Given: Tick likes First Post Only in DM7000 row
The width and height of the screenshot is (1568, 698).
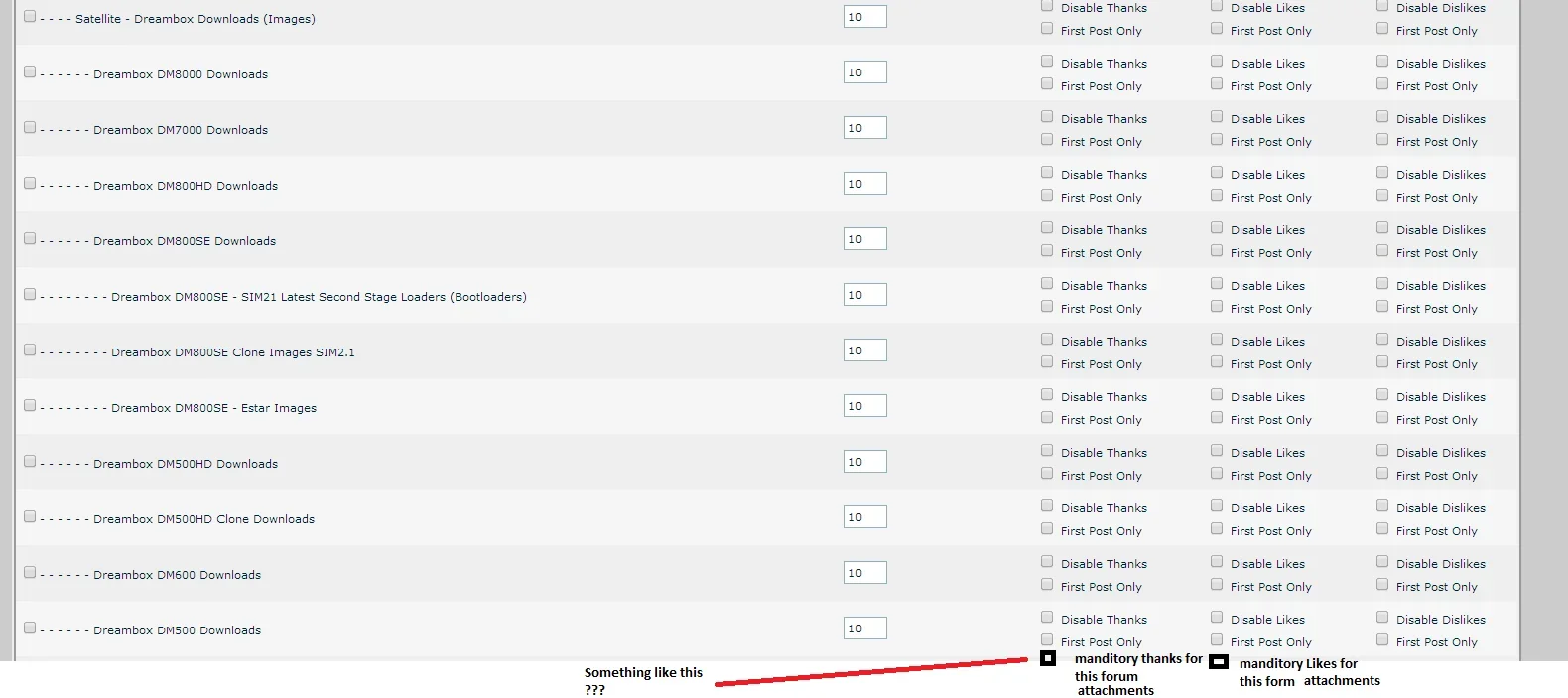Looking at the screenshot, I should (1217, 139).
